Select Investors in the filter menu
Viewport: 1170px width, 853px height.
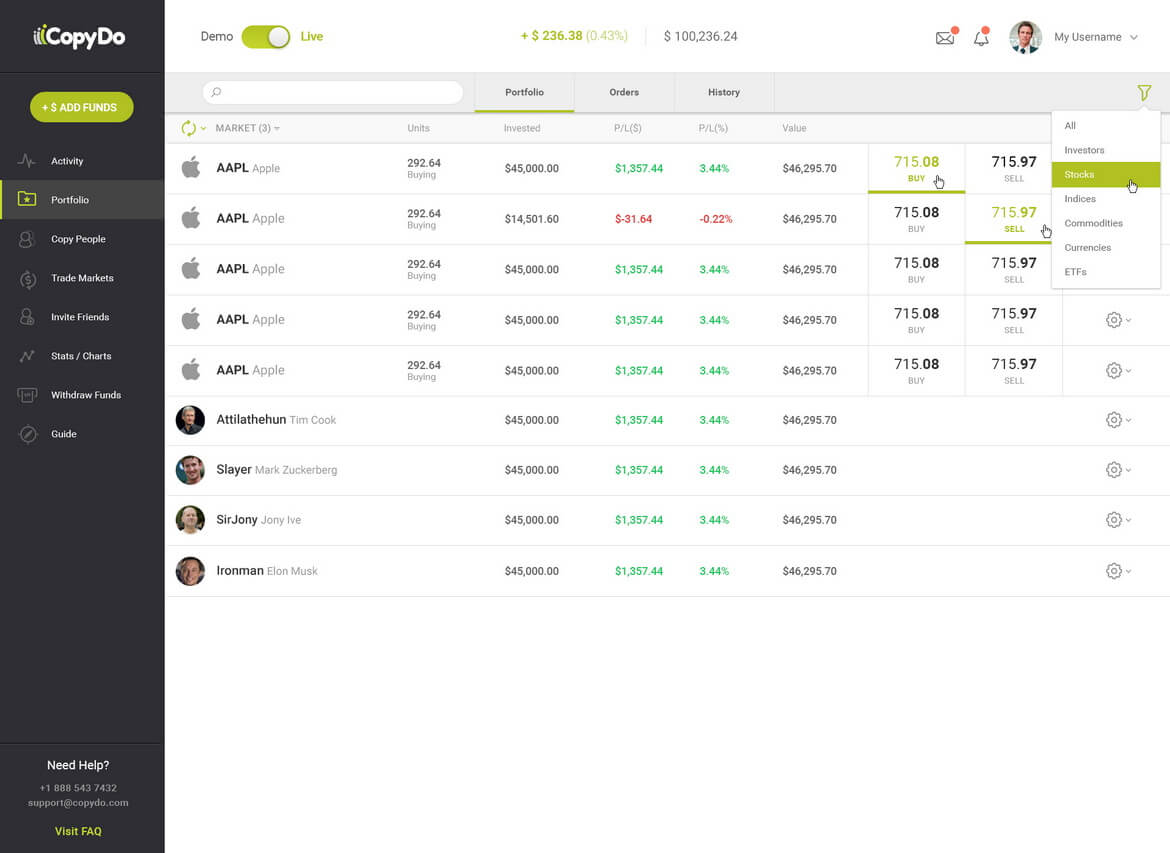[x=1106, y=150]
